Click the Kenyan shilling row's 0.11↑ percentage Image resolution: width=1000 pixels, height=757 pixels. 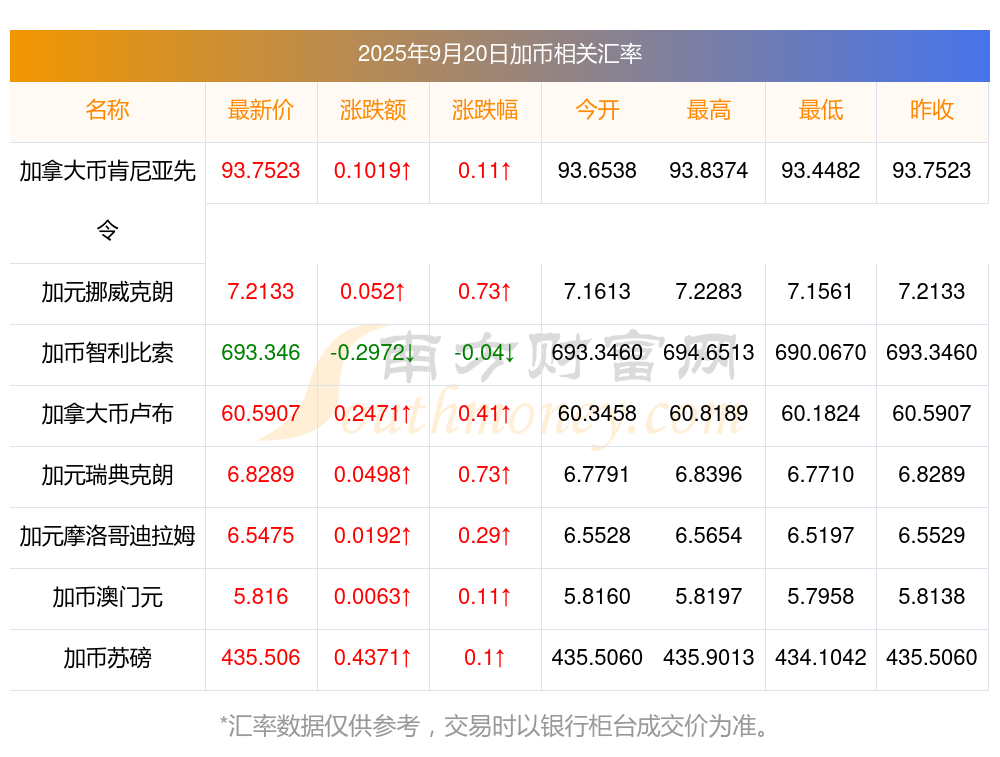click(485, 170)
